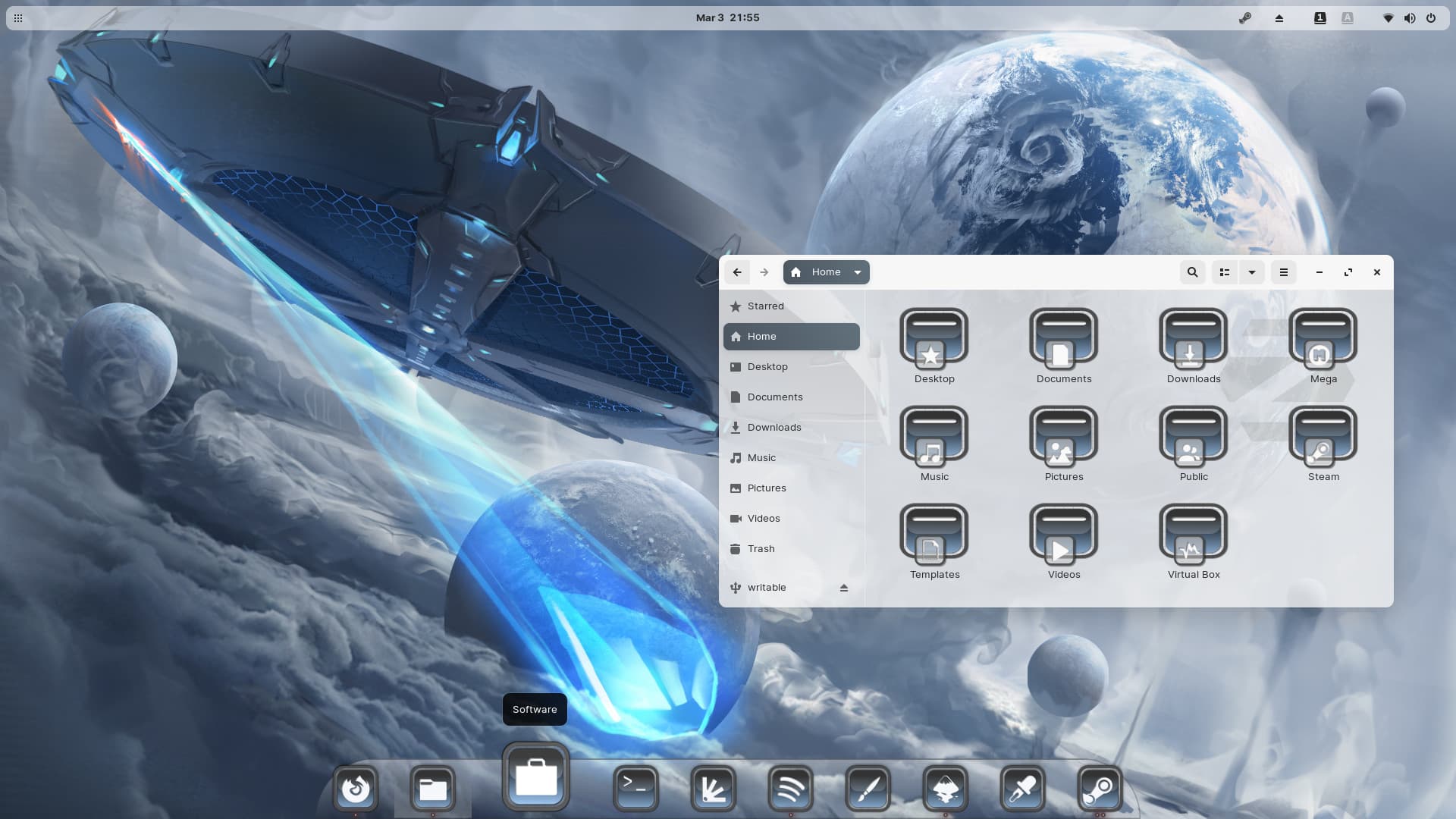Select Starred in the sidebar
This screenshot has height=819, width=1456.
coord(791,306)
